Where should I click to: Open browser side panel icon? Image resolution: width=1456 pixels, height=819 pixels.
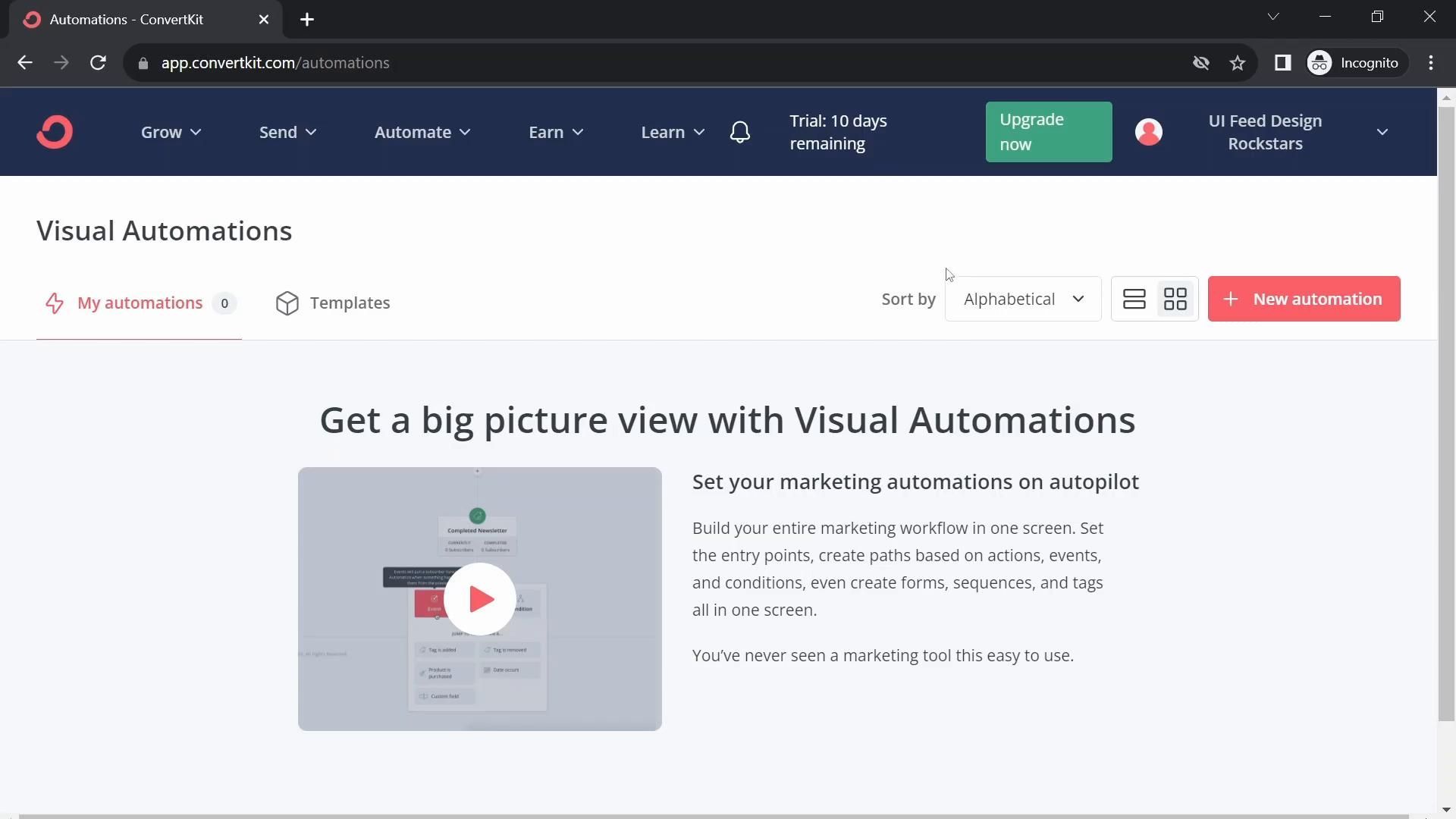pos(1282,63)
